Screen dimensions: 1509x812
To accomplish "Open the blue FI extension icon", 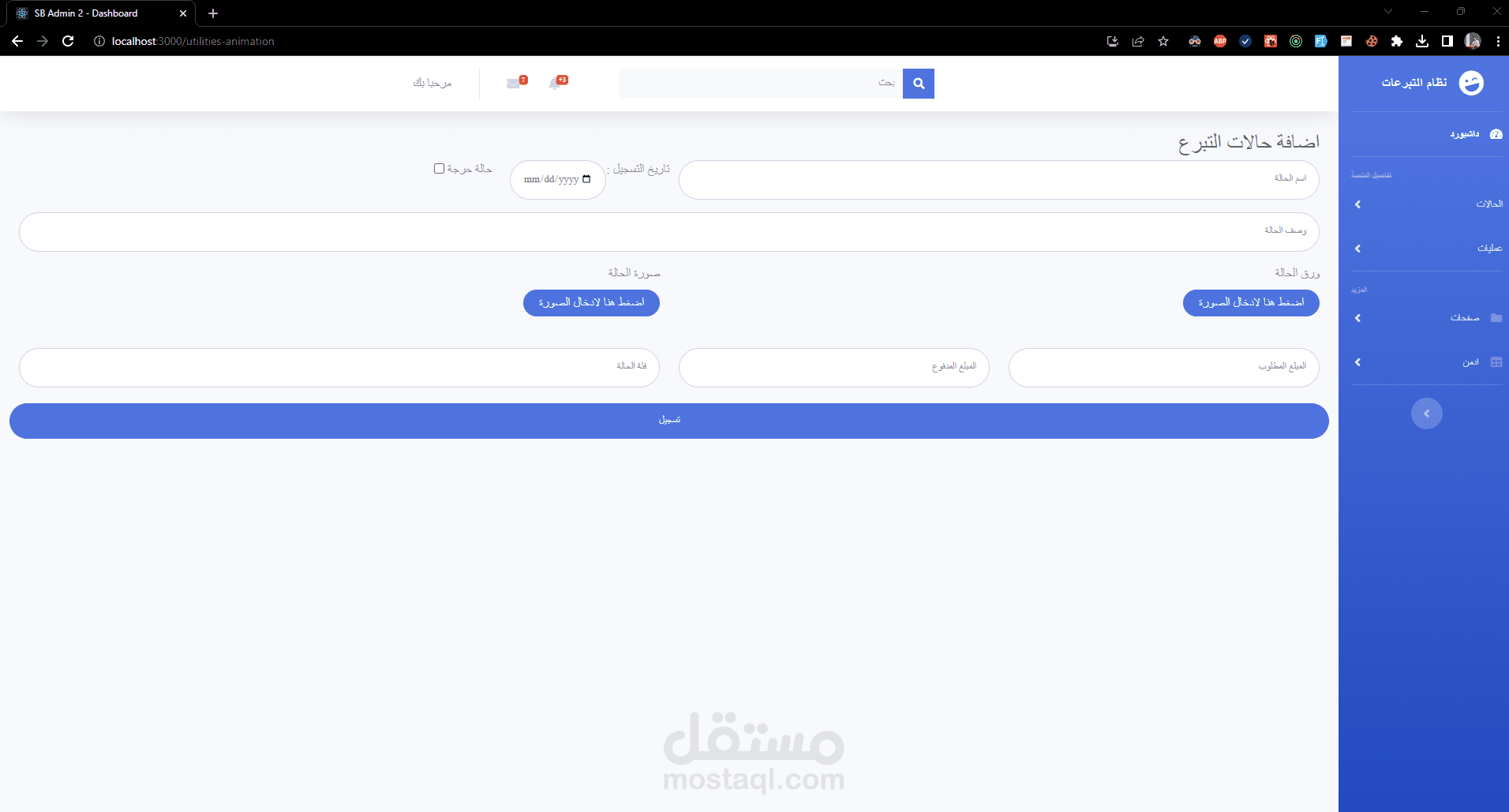I will pos(1321,41).
